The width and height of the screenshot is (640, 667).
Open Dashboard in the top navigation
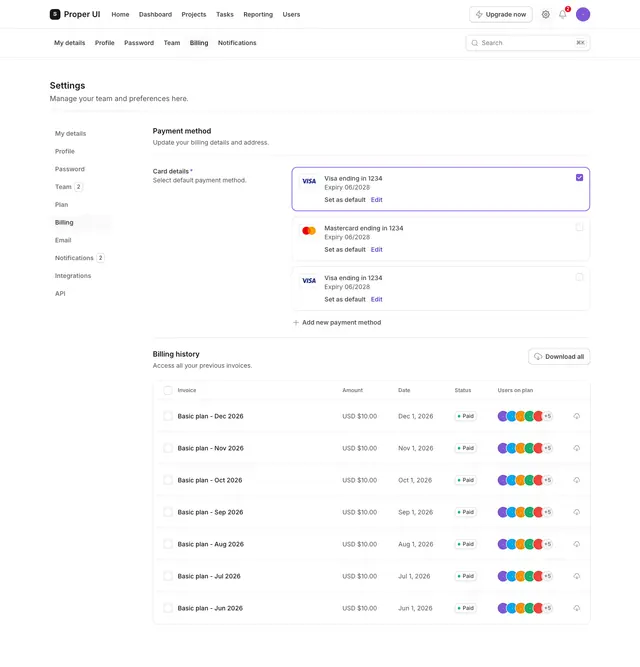pyautogui.click(x=155, y=14)
